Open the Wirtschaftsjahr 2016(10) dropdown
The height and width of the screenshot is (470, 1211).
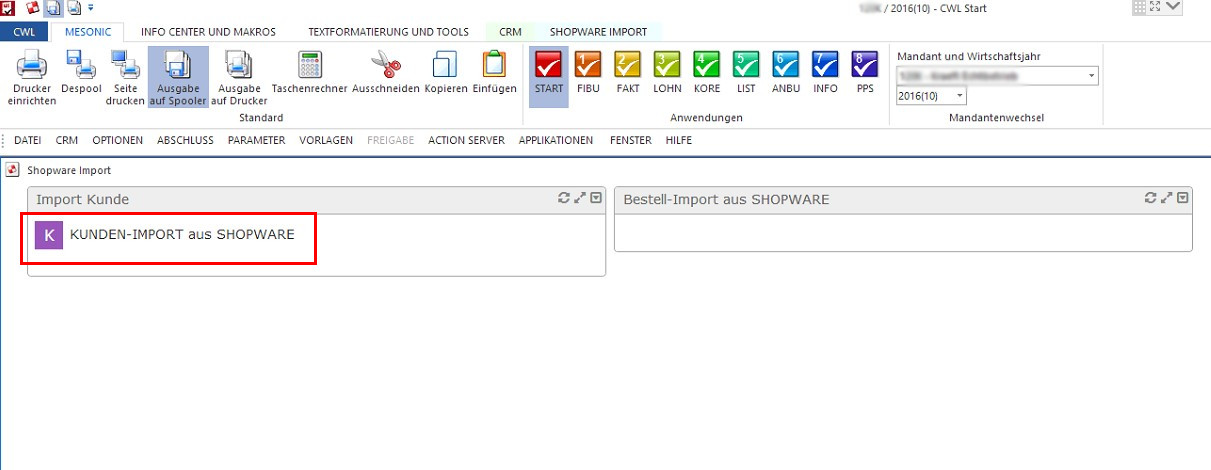[960, 96]
